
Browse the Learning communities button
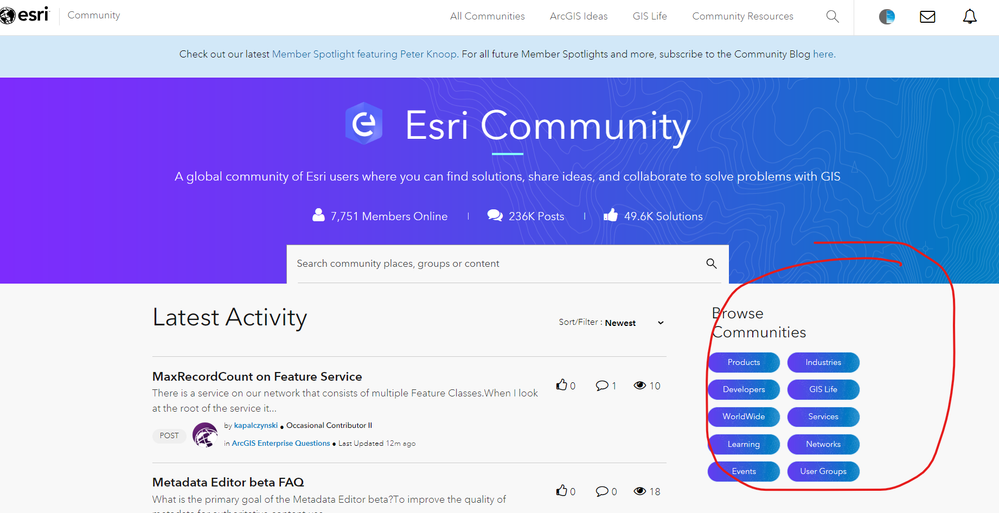[744, 444]
